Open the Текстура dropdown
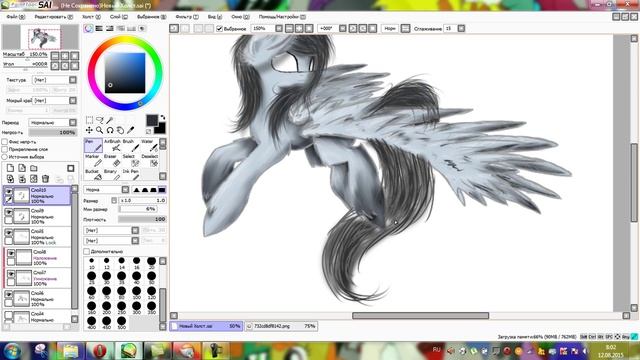640x360 pixels. point(54,80)
